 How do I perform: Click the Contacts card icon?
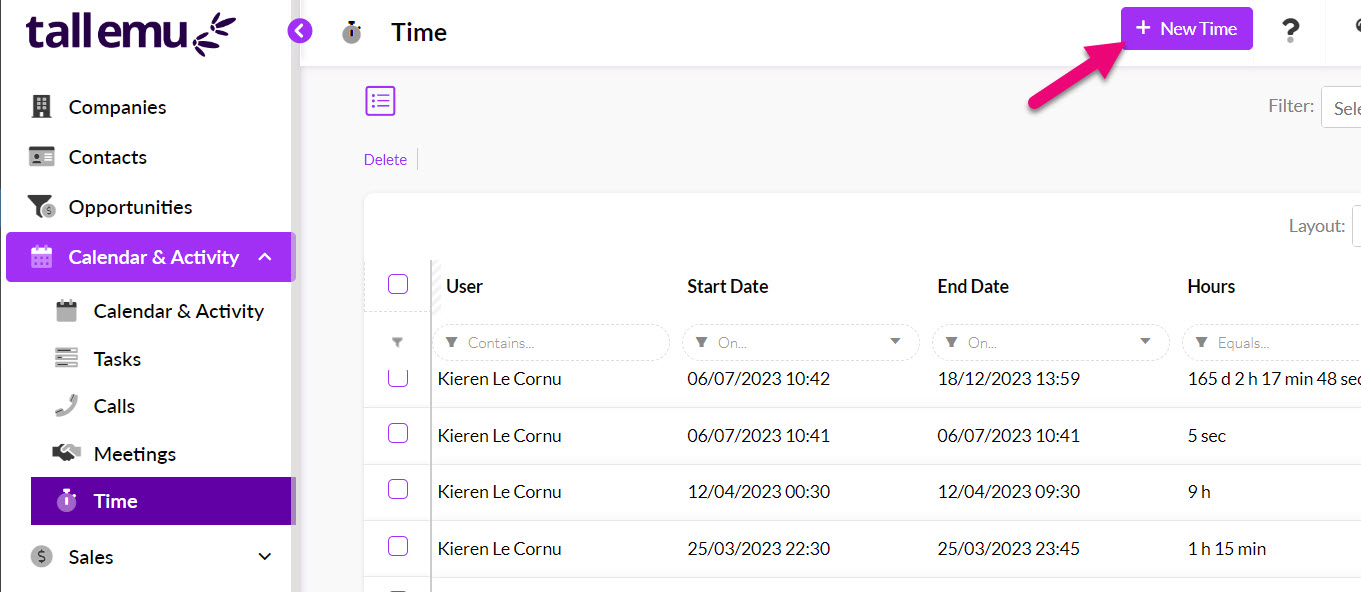pos(41,157)
